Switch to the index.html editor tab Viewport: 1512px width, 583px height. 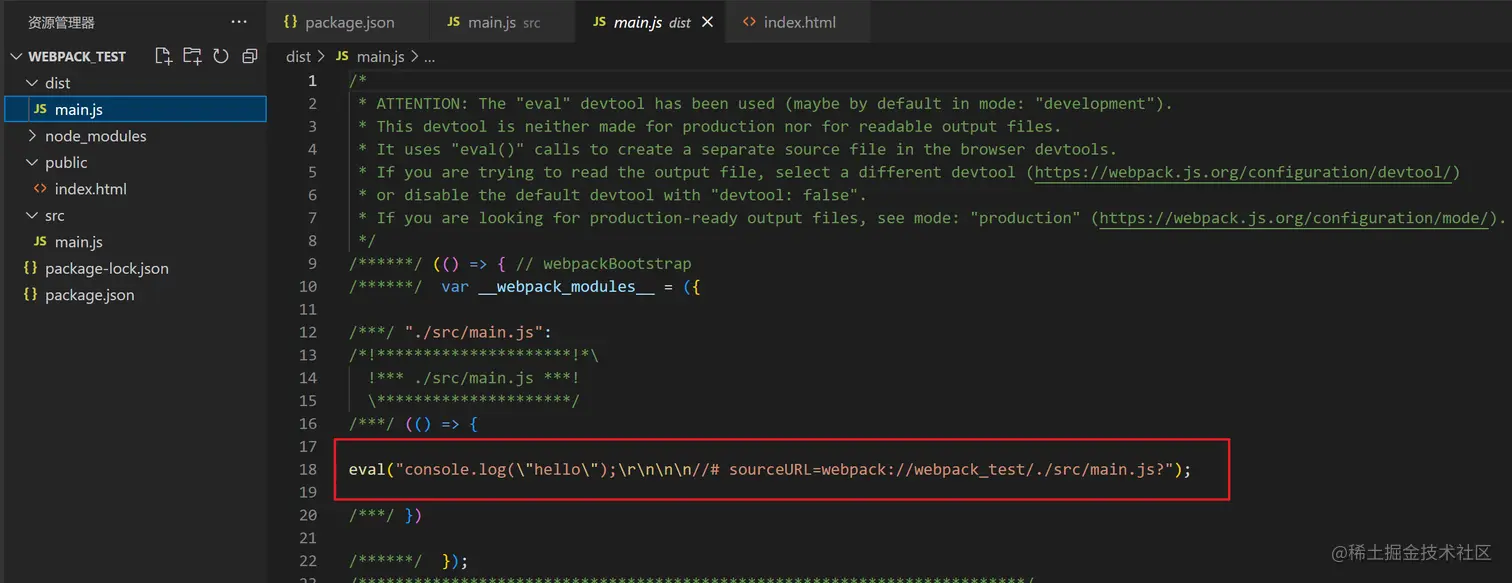(798, 22)
